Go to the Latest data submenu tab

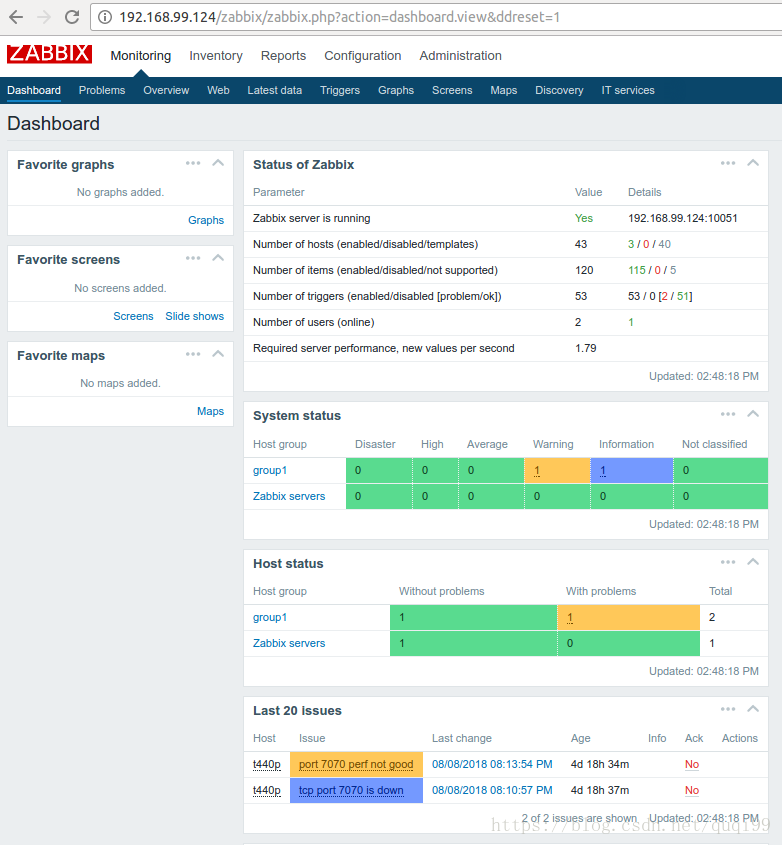point(274,91)
